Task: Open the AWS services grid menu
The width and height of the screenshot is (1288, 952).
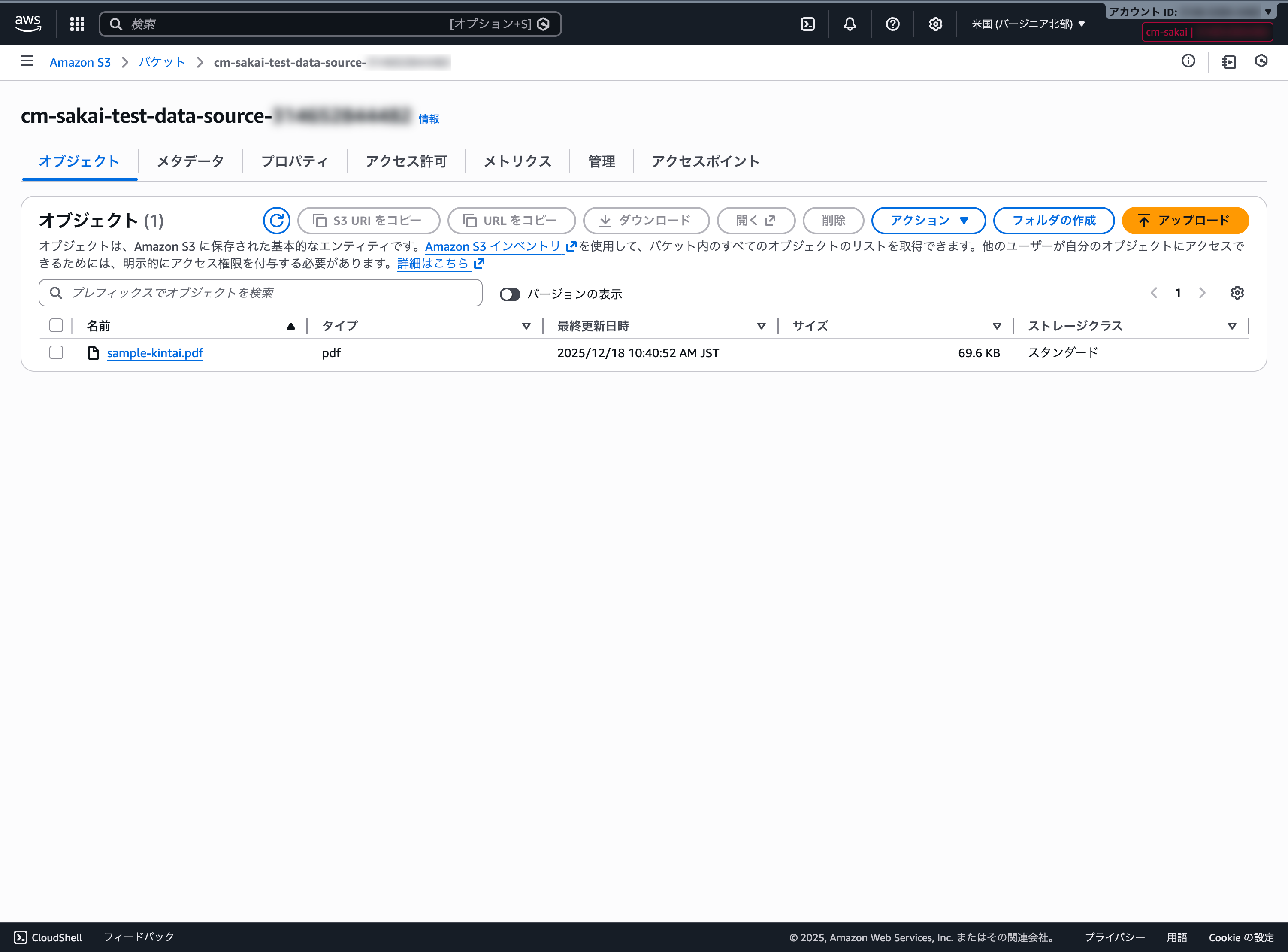Action: point(77,24)
